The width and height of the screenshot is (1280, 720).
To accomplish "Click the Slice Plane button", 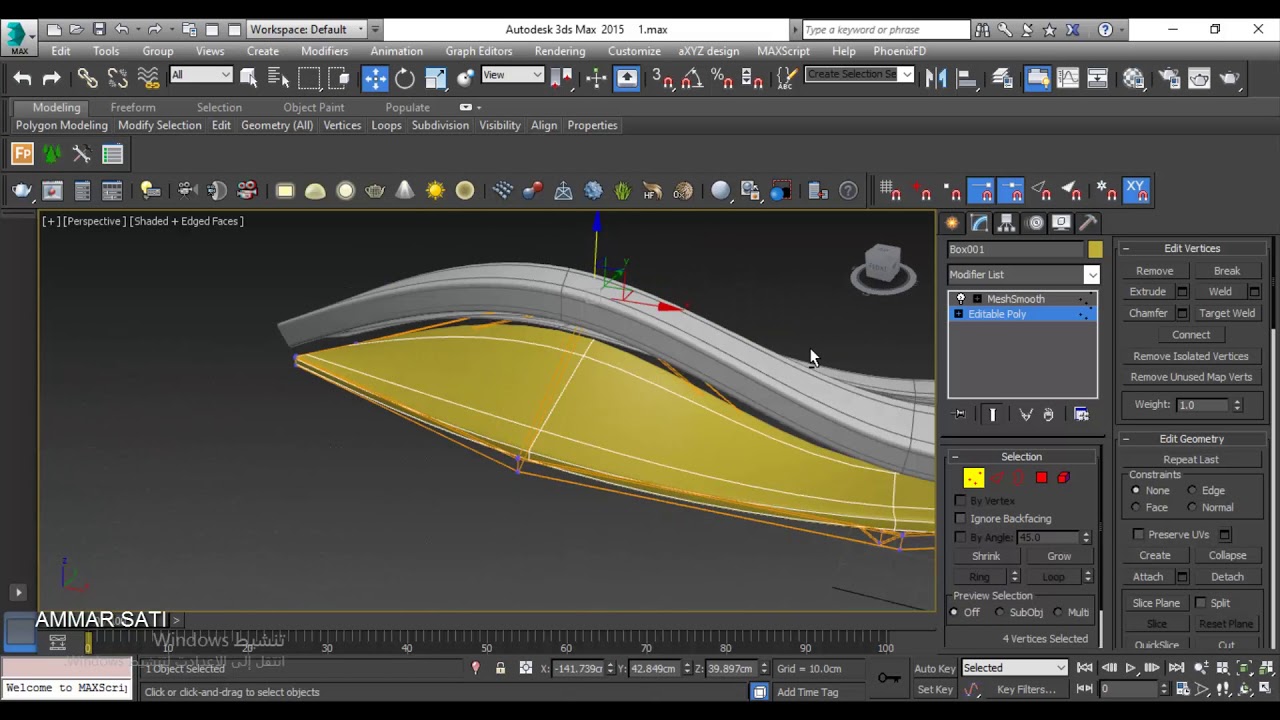I will point(1156,603).
